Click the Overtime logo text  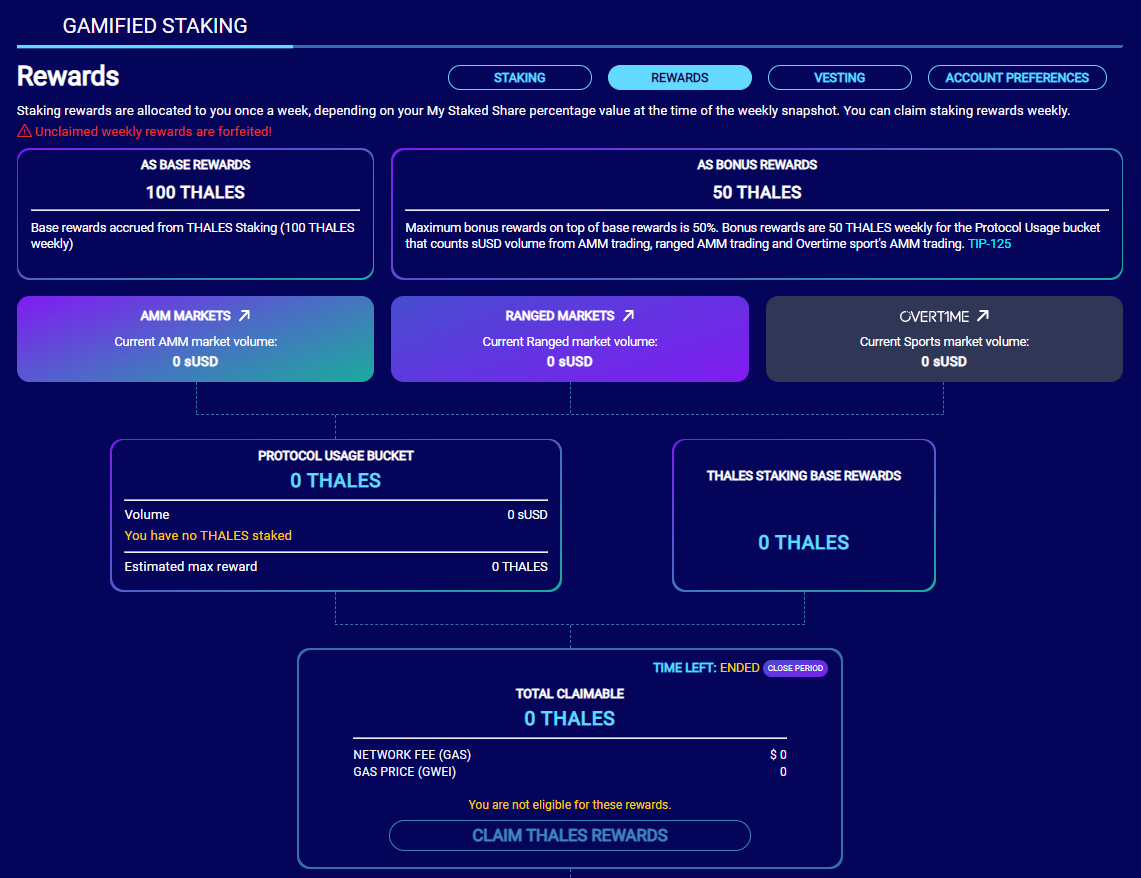click(x=934, y=316)
